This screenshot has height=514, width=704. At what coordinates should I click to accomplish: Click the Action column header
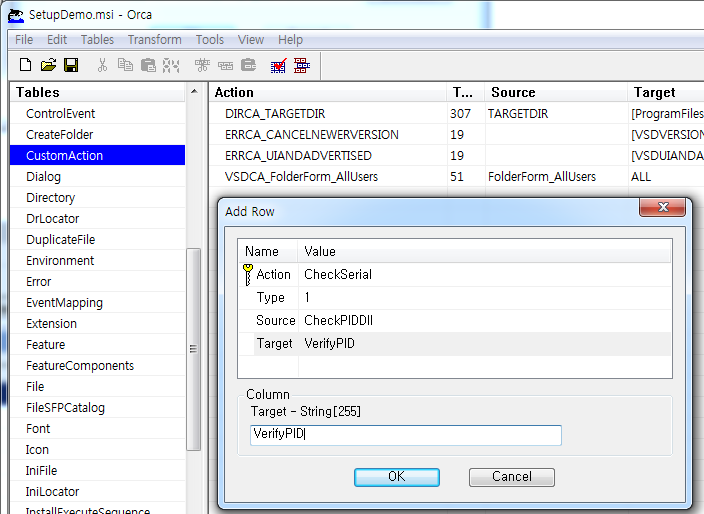[328, 92]
